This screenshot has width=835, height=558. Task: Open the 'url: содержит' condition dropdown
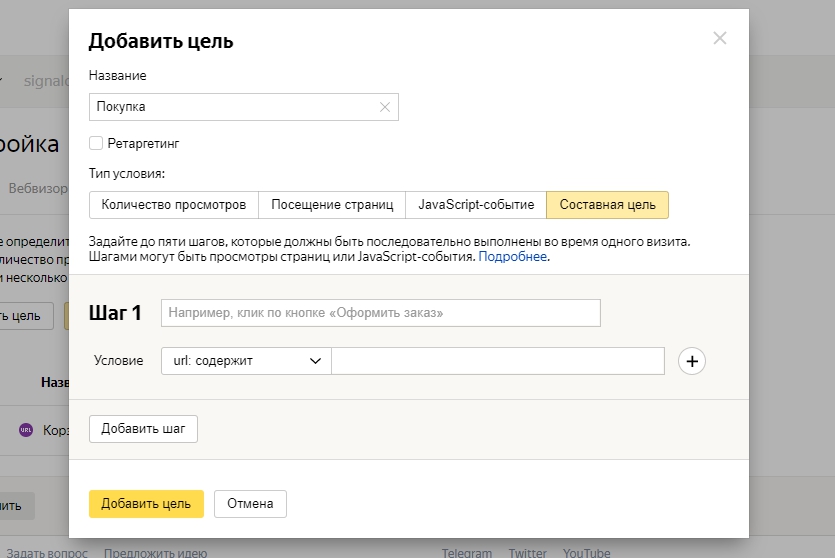245,361
